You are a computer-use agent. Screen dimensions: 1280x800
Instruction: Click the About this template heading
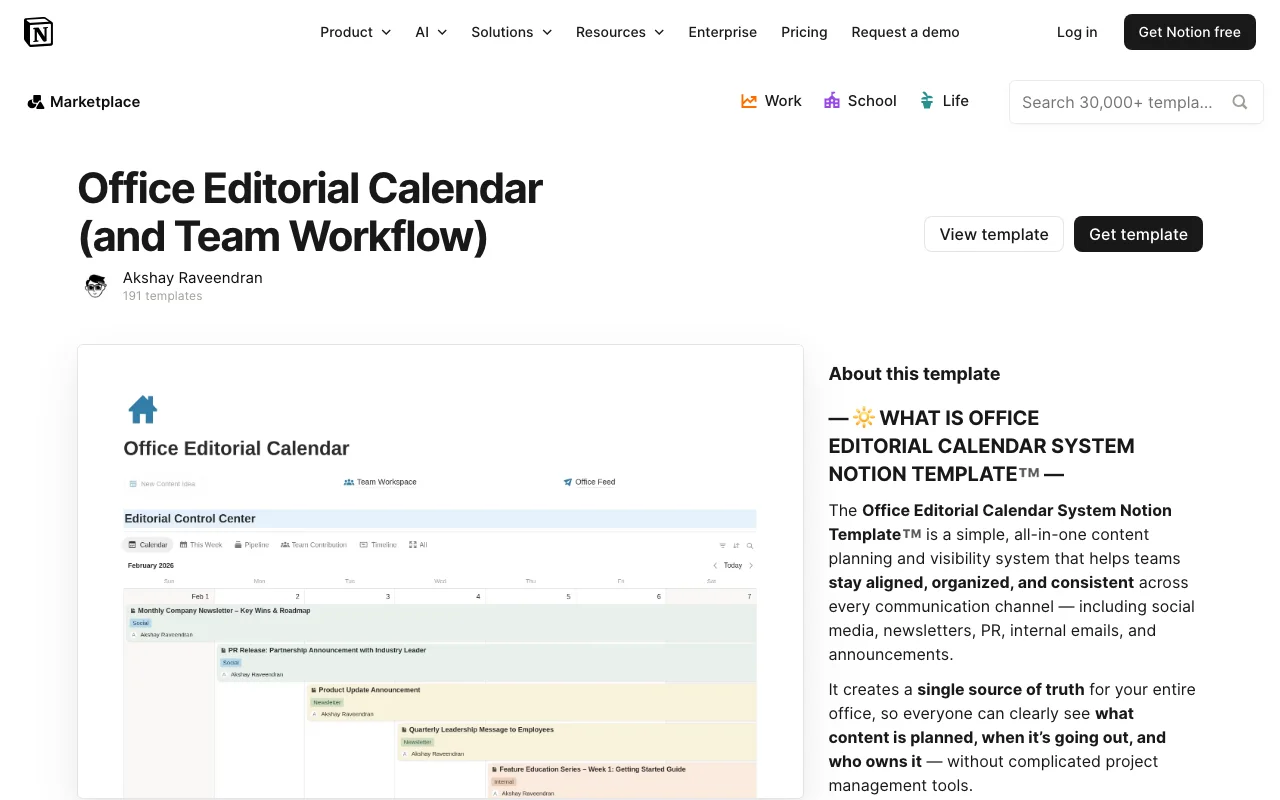click(914, 374)
